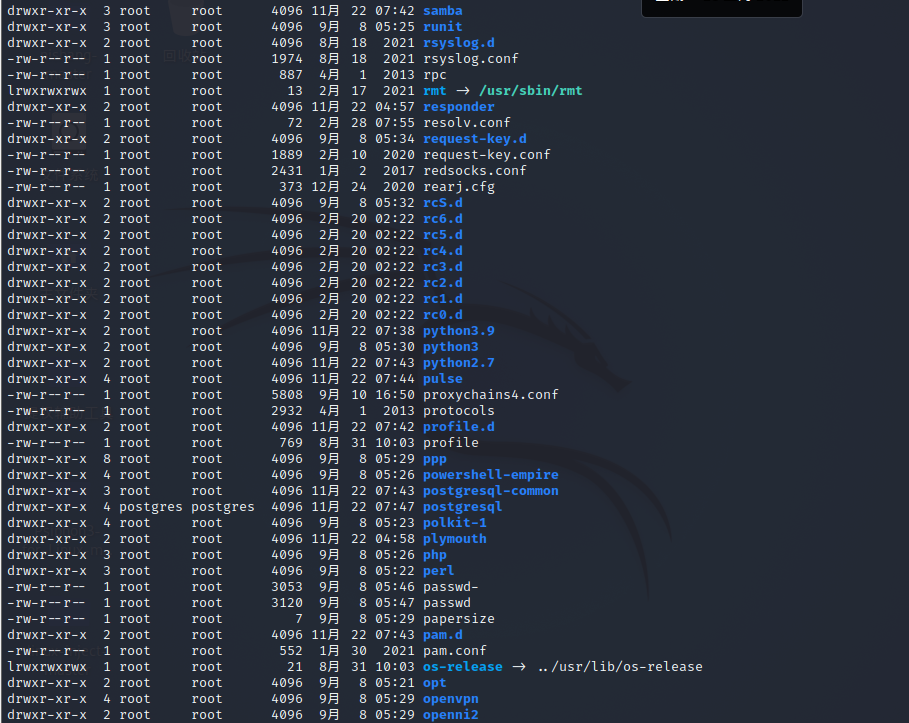Viewport: 909px width, 723px height.
Task: Click the pam.d directory name
Action: tap(442, 635)
